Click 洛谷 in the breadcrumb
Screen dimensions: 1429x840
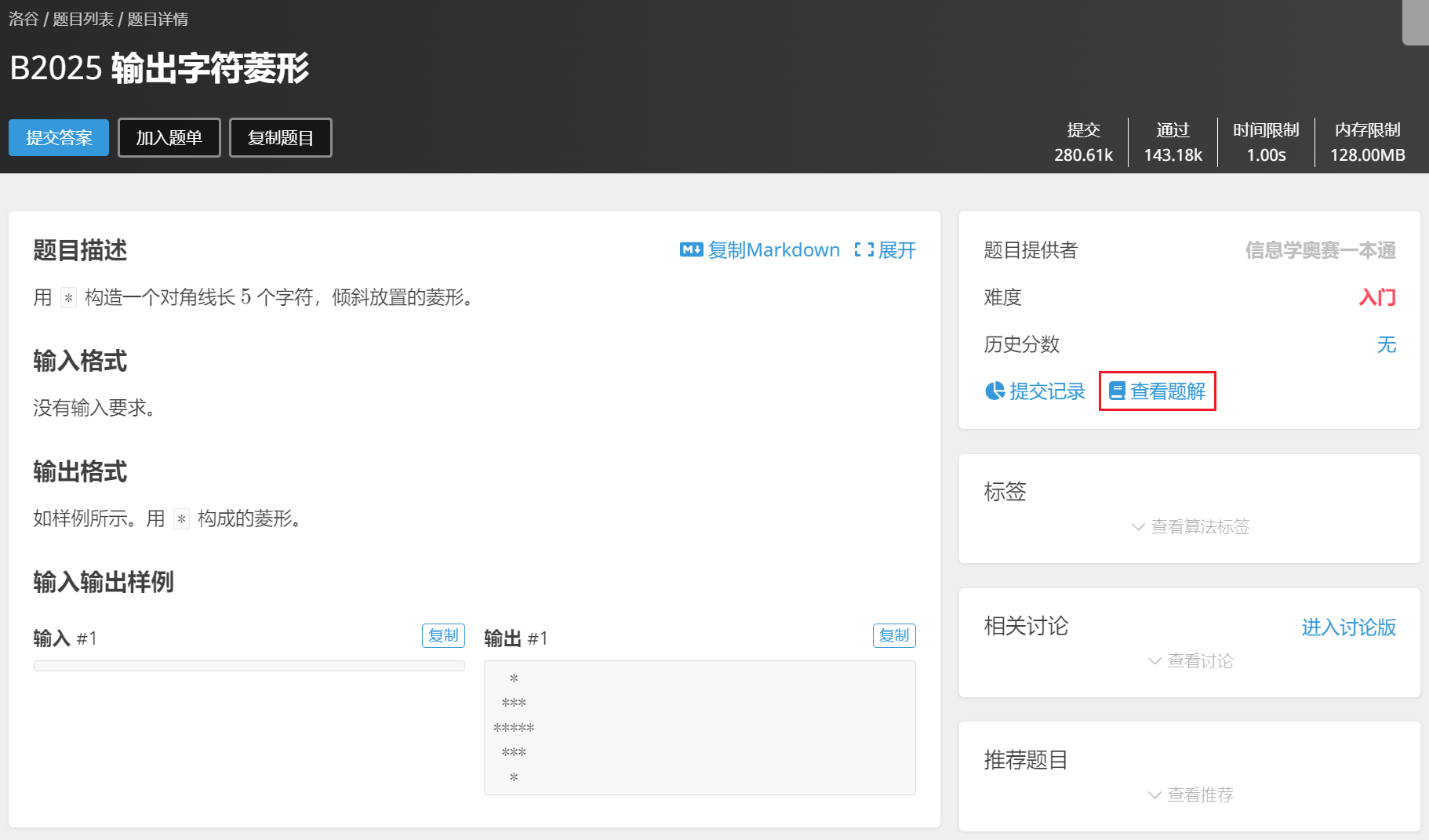click(x=23, y=18)
